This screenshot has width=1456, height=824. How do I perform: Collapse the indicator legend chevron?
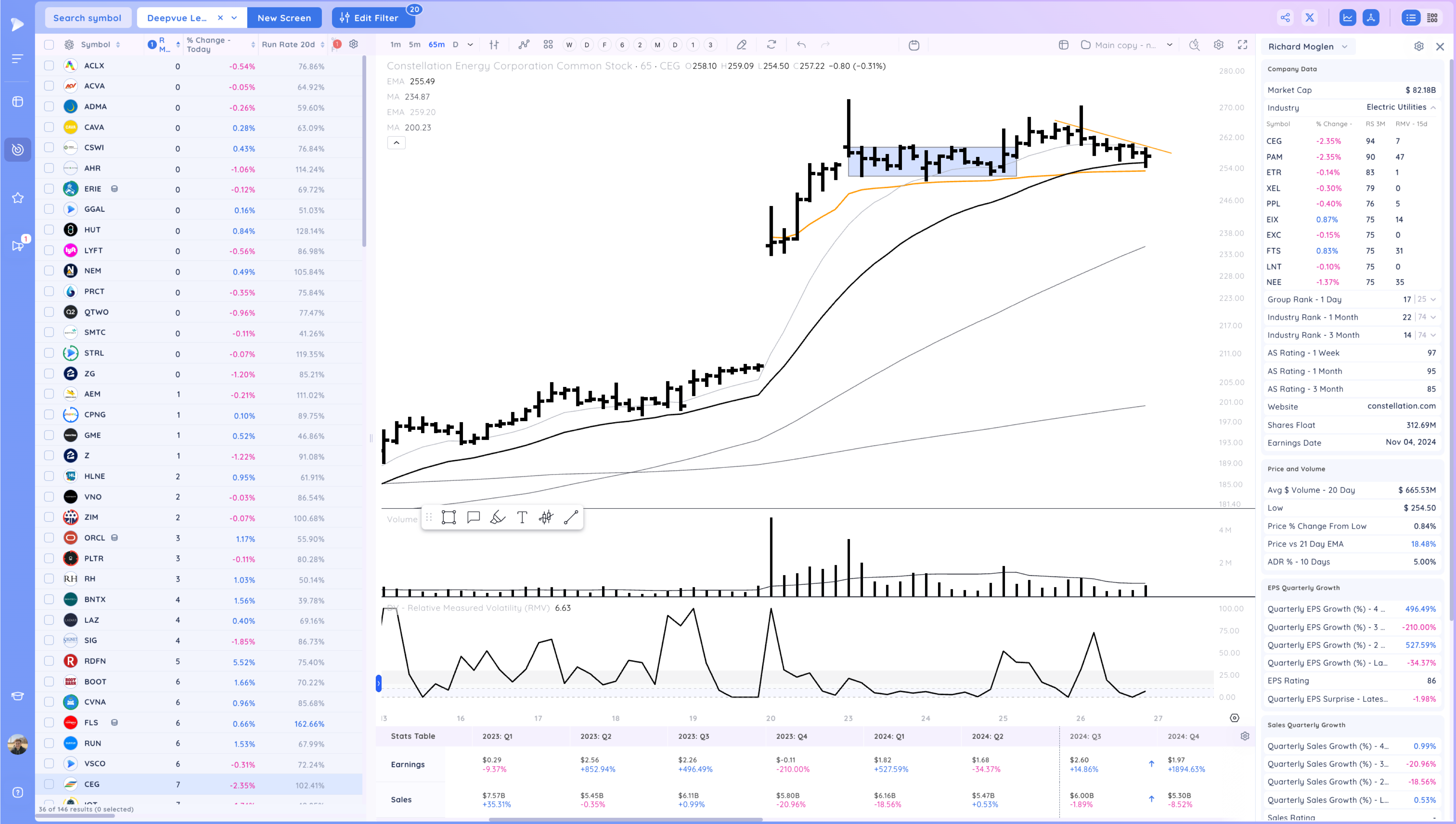[x=396, y=143]
